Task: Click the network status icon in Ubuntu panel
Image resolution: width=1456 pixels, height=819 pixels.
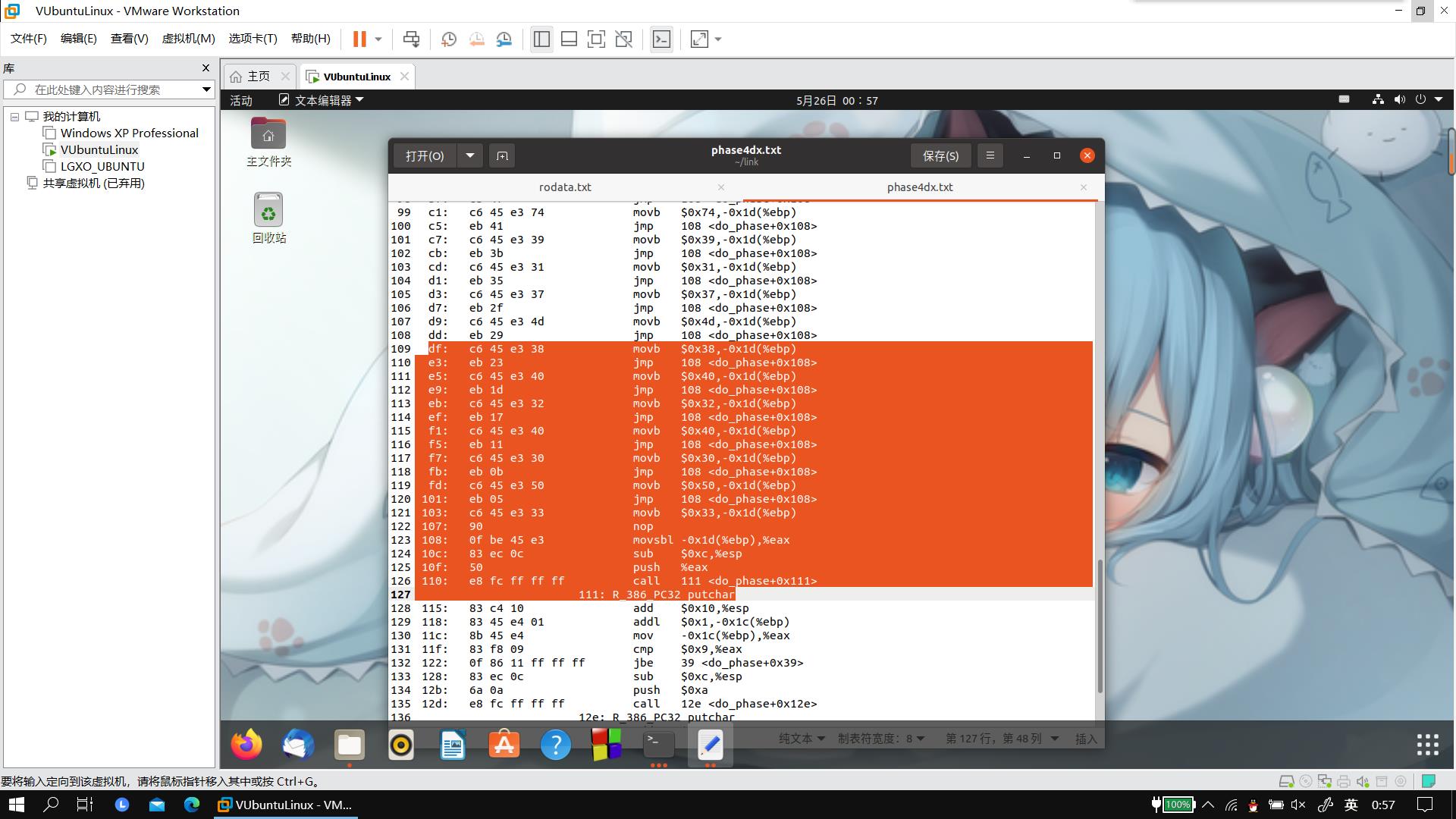Action: point(1378,99)
